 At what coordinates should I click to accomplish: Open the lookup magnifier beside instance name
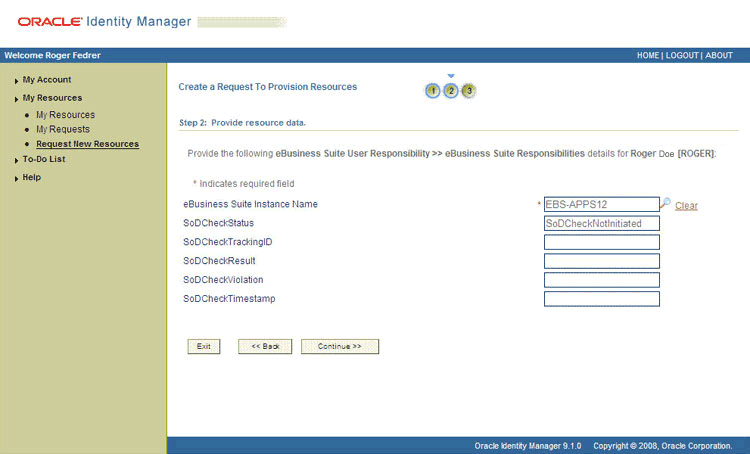pos(665,203)
